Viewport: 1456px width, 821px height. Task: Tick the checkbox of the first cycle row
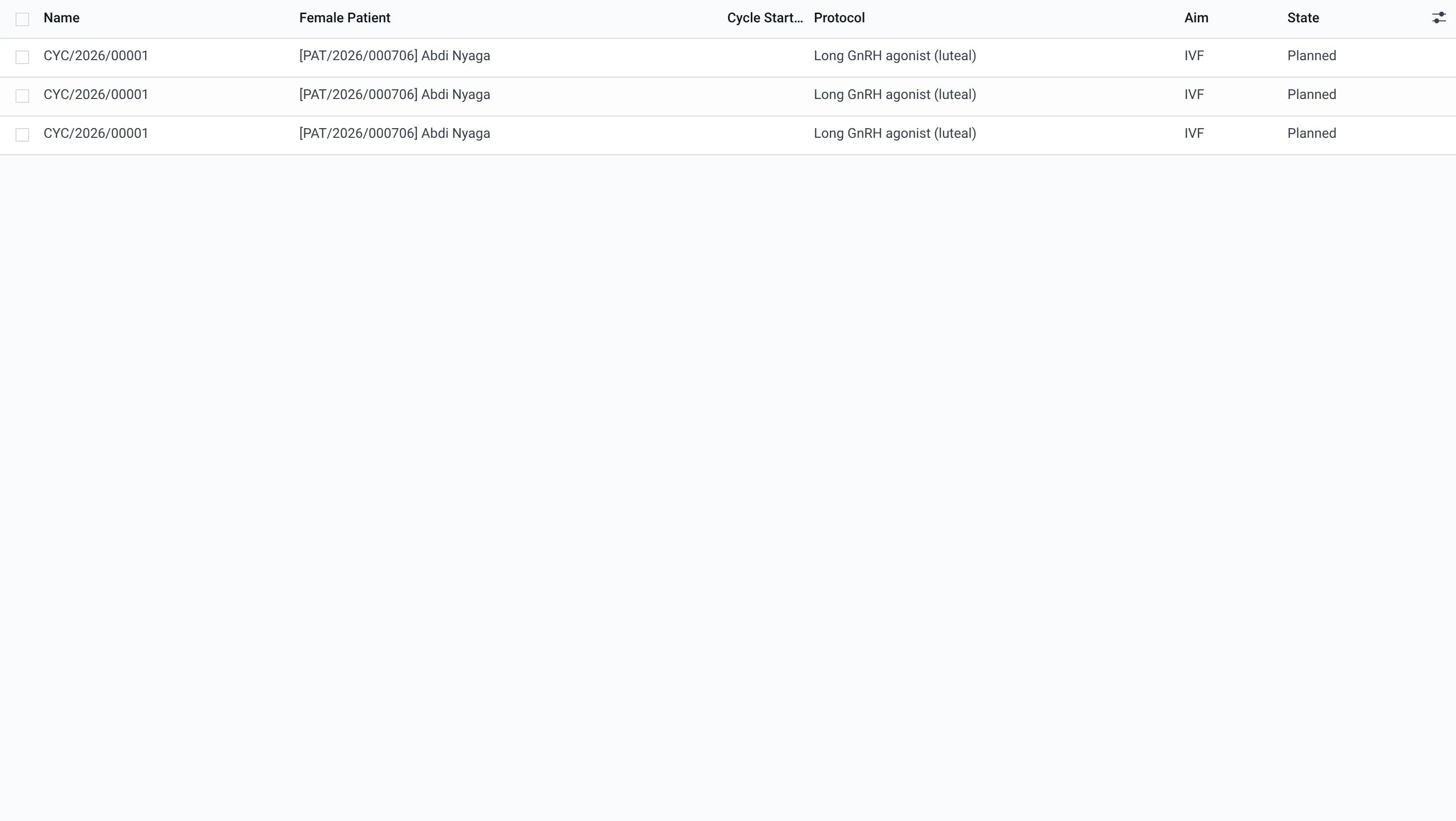(22, 57)
